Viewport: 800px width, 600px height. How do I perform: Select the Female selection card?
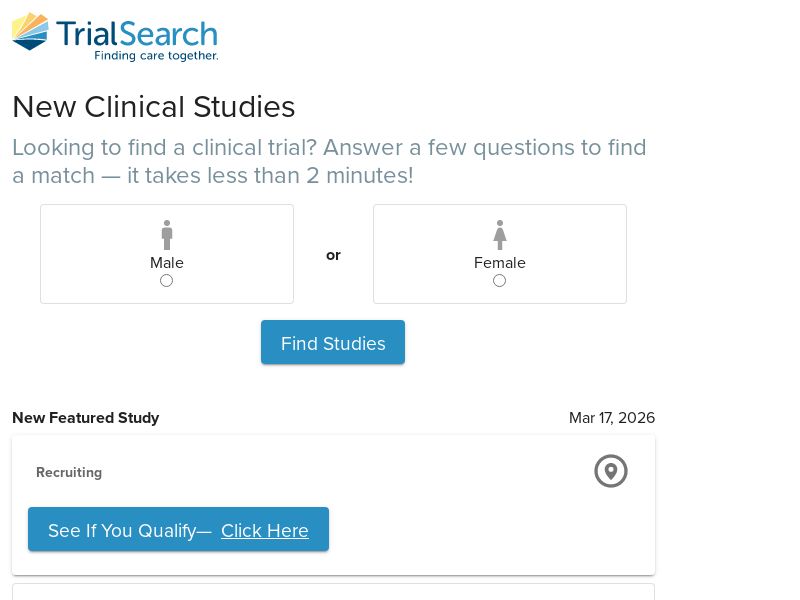click(x=499, y=253)
